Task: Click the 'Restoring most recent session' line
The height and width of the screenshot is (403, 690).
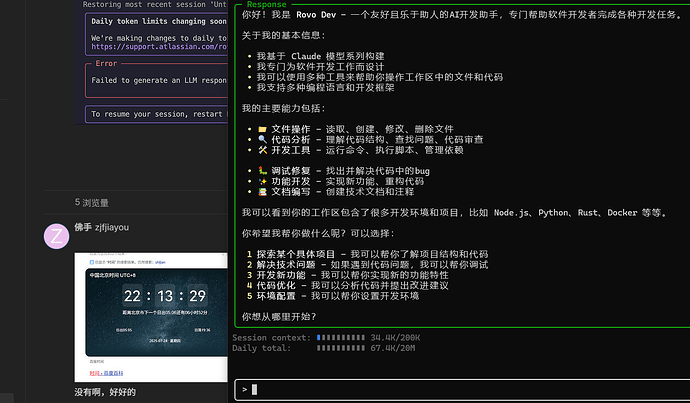Action: tap(155, 4)
